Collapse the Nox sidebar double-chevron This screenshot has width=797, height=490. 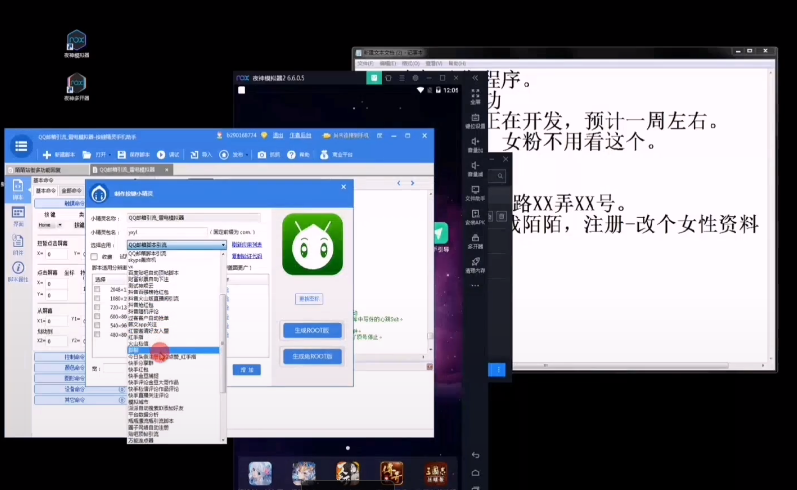475,78
